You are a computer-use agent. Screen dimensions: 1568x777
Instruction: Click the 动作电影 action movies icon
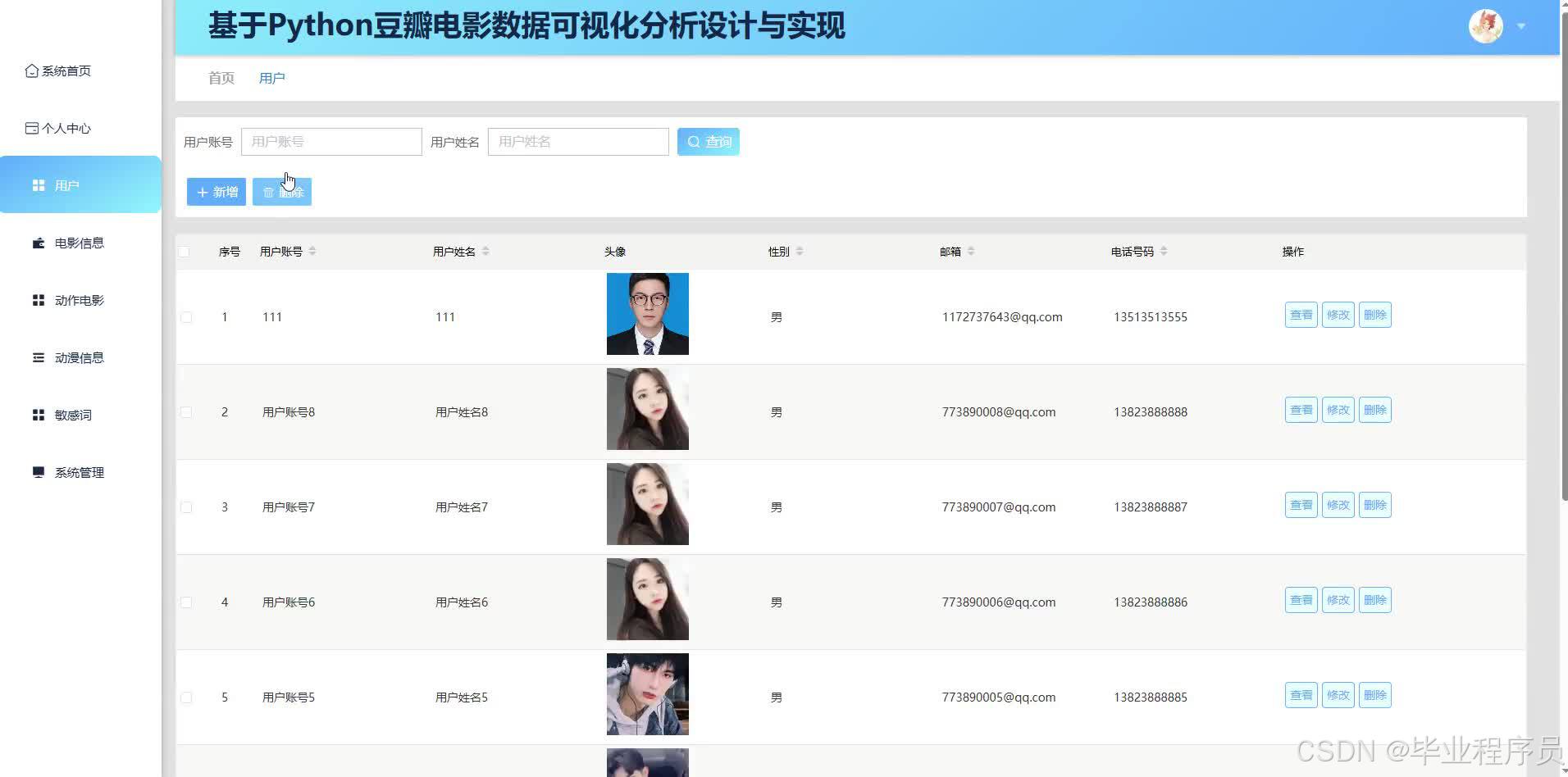[x=38, y=300]
